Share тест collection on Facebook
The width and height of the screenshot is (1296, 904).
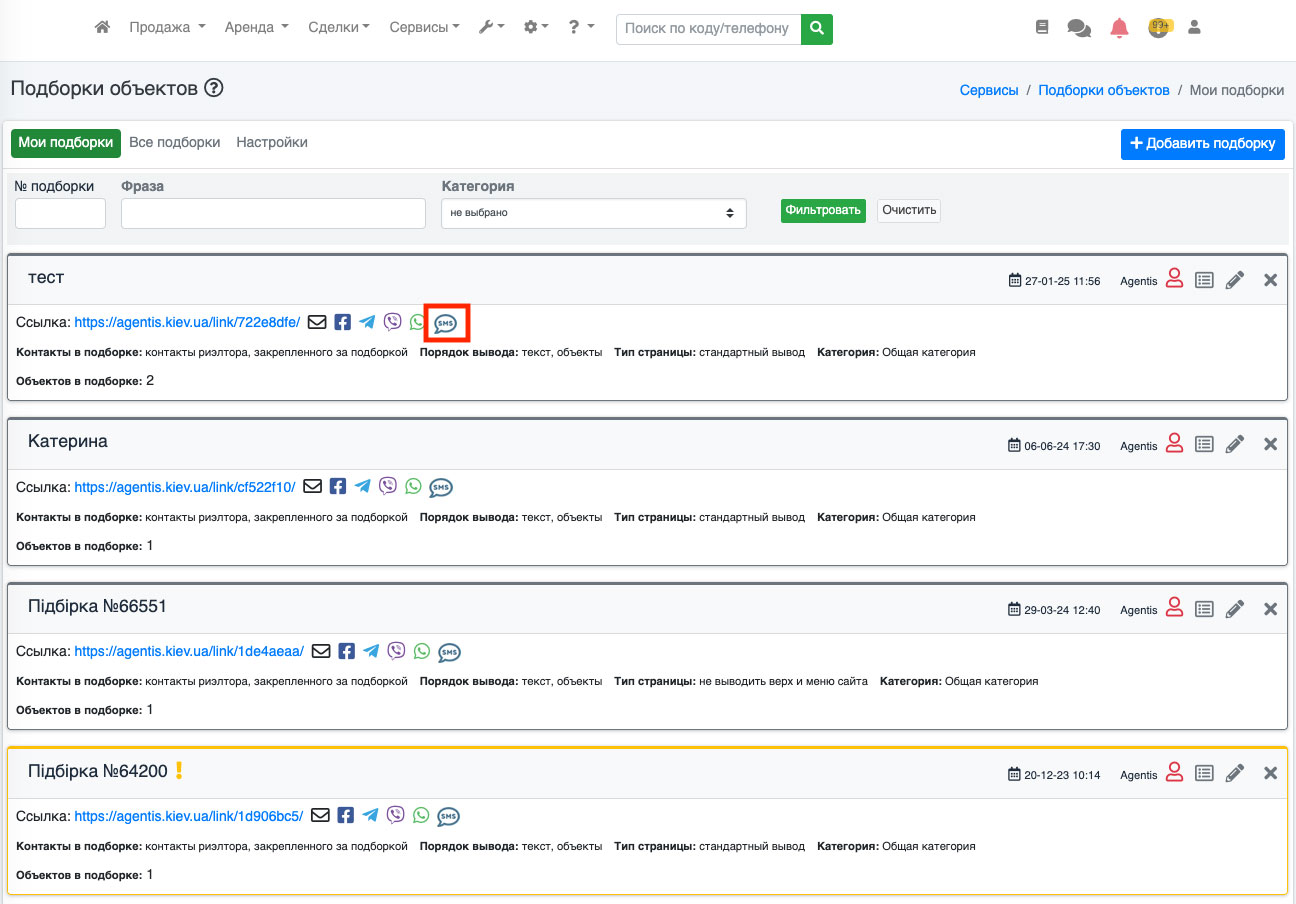(x=342, y=322)
